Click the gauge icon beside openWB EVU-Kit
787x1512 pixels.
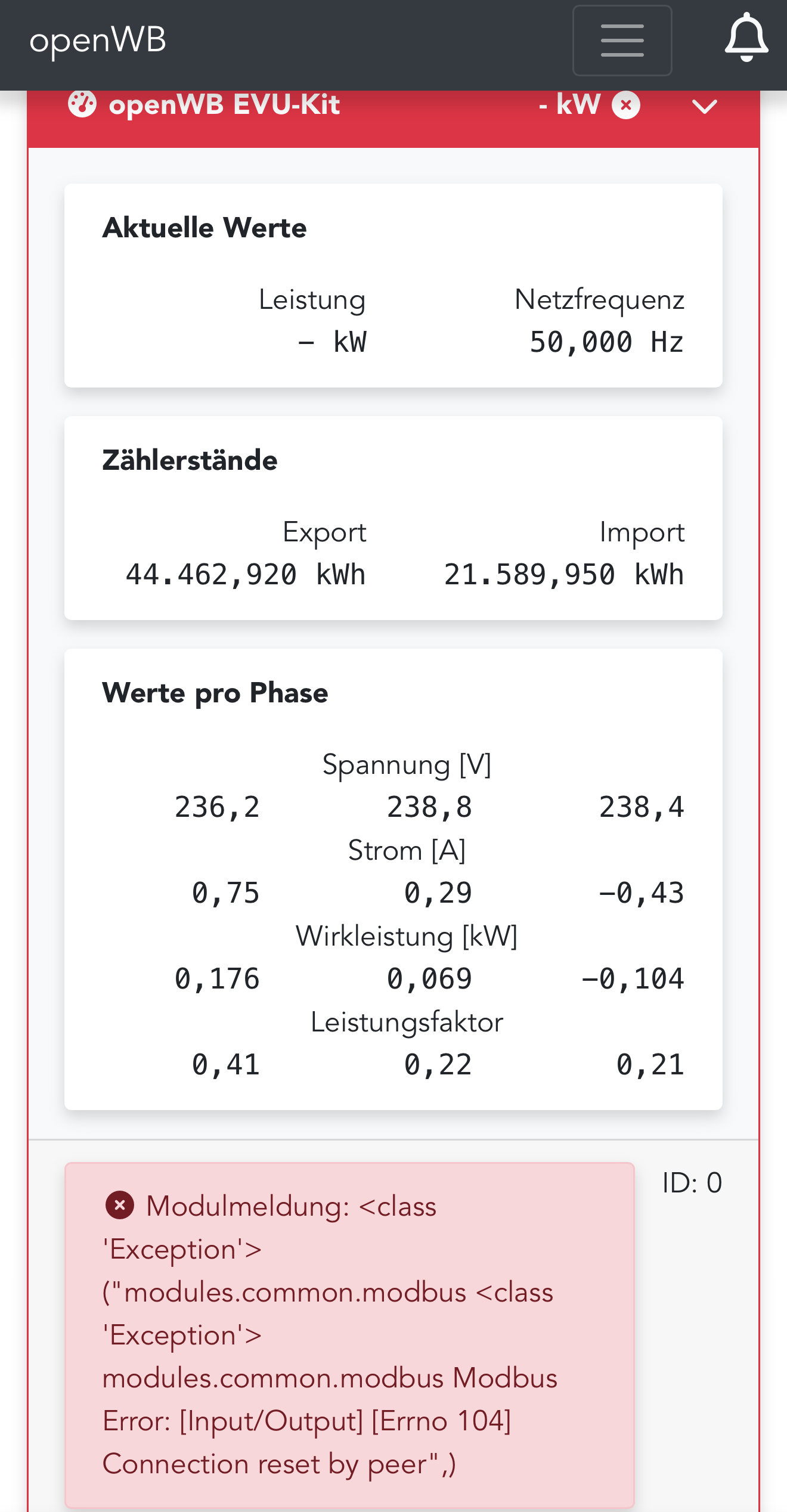click(82, 104)
